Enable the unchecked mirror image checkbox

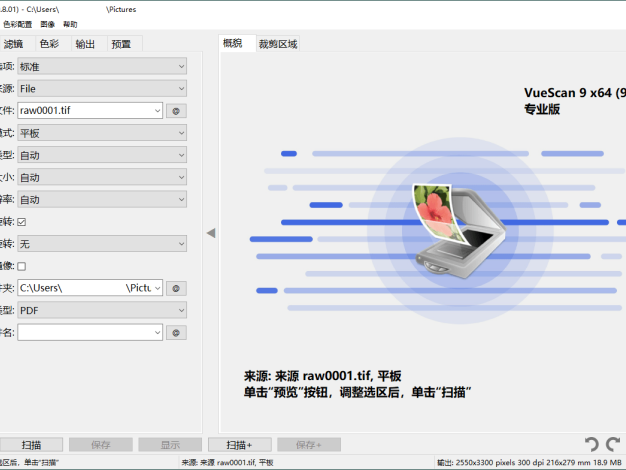[22, 266]
